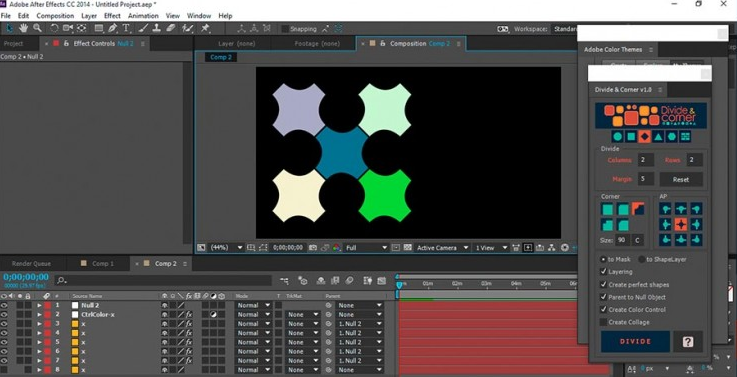This screenshot has height=377, width=737.
Task: Open the Full resolution dropdown
Action: 366,248
